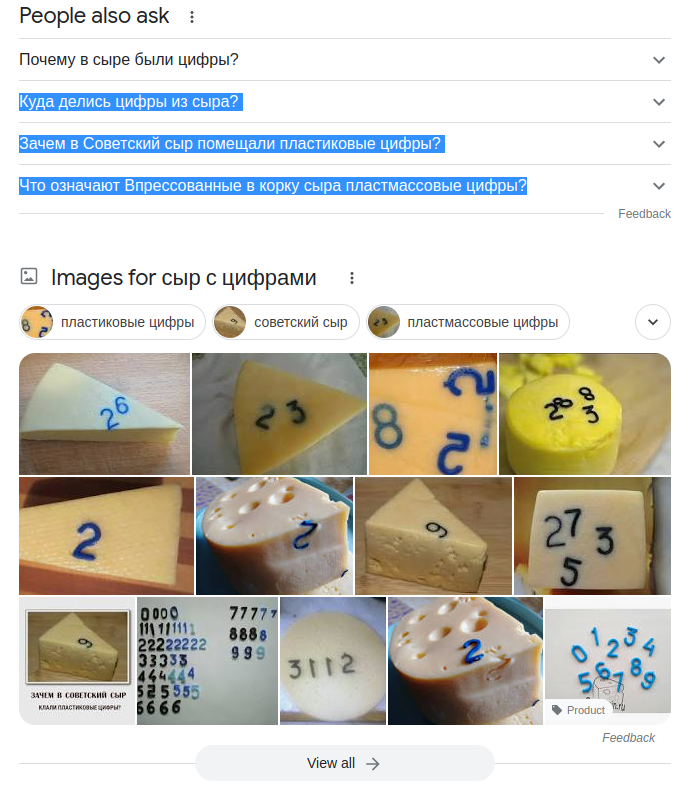Click the image icon beside Images heading

coord(29,276)
